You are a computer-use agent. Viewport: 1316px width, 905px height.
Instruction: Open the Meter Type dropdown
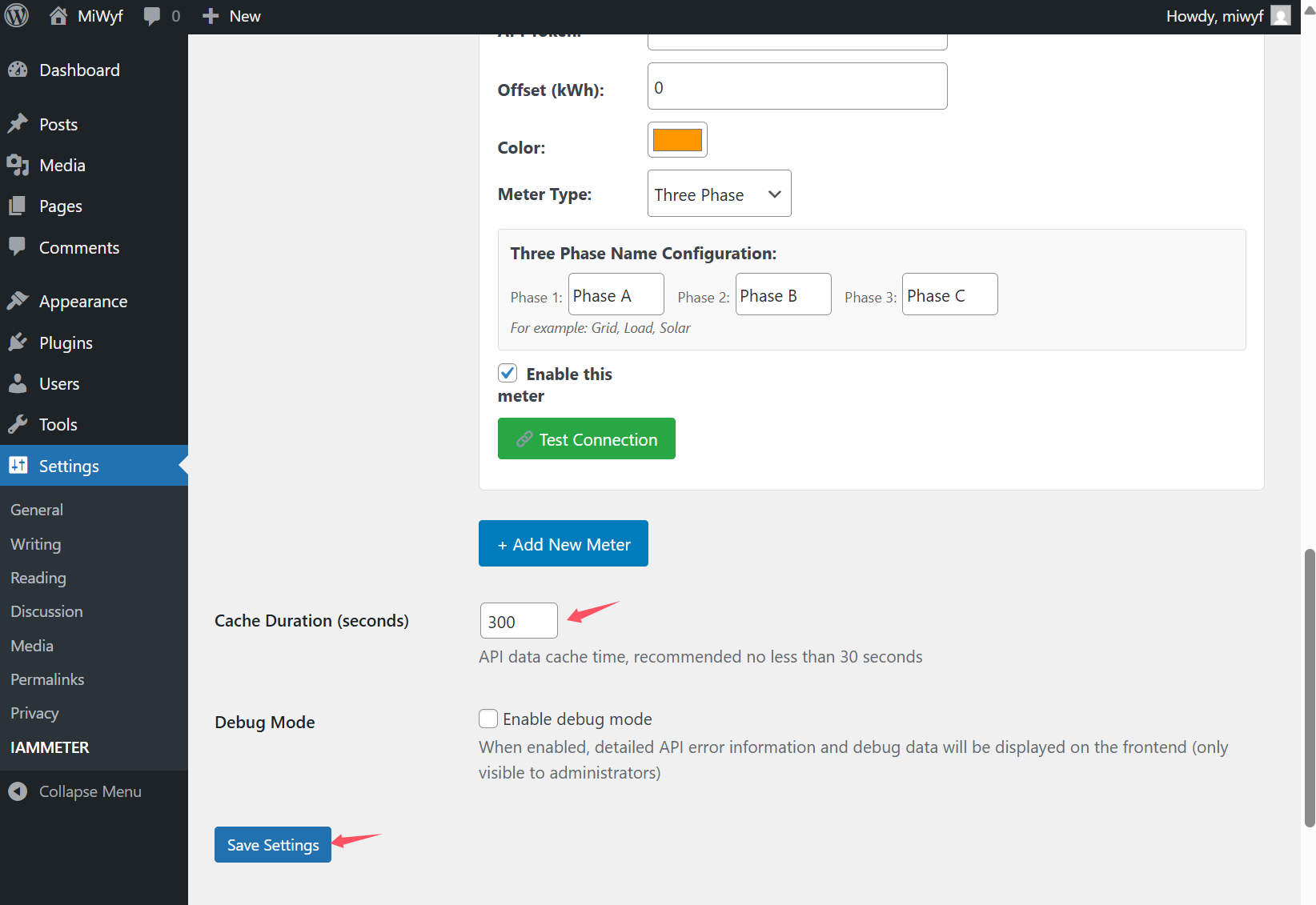[x=719, y=194]
